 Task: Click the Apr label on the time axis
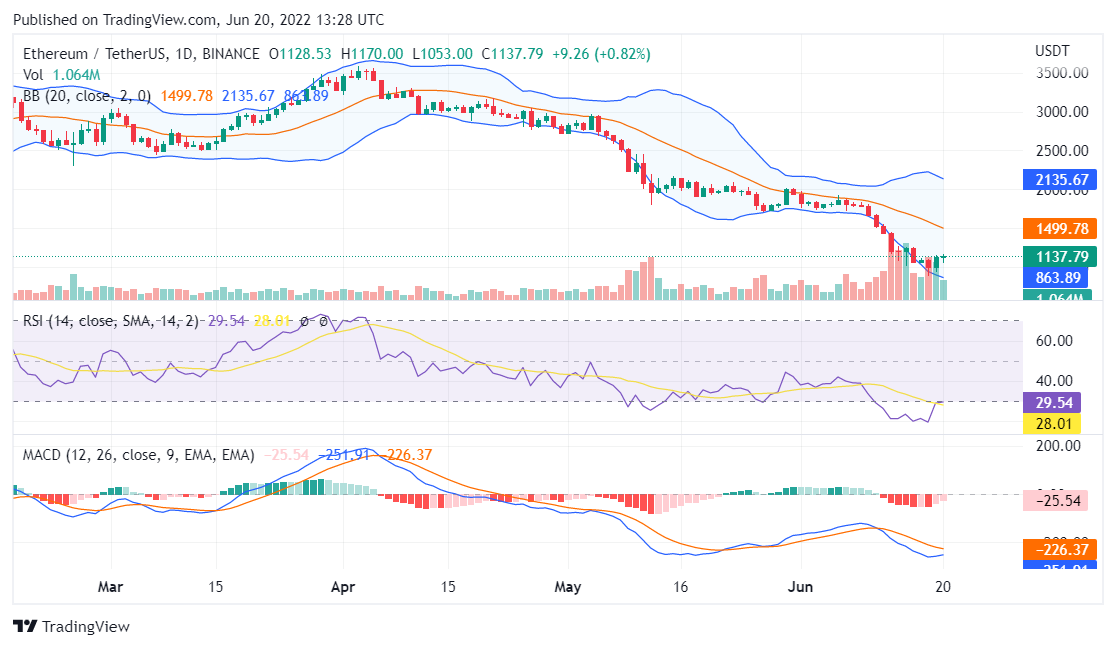[343, 586]
